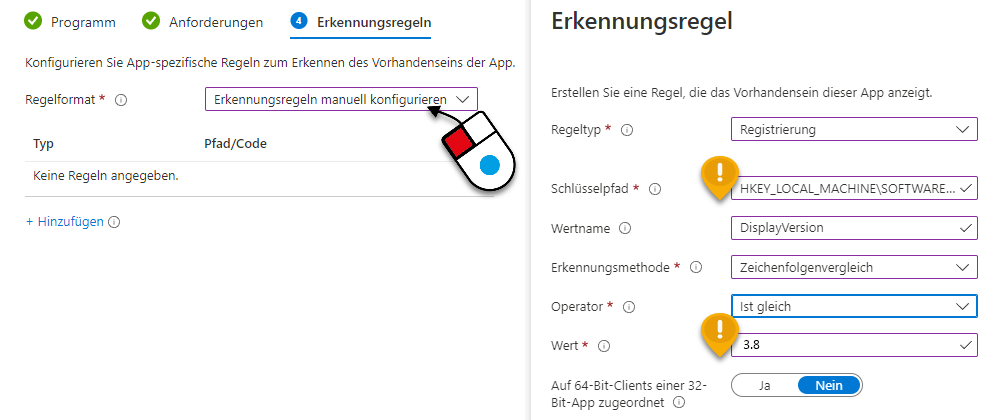Click the info icon next to Wertname

[624, 228]
